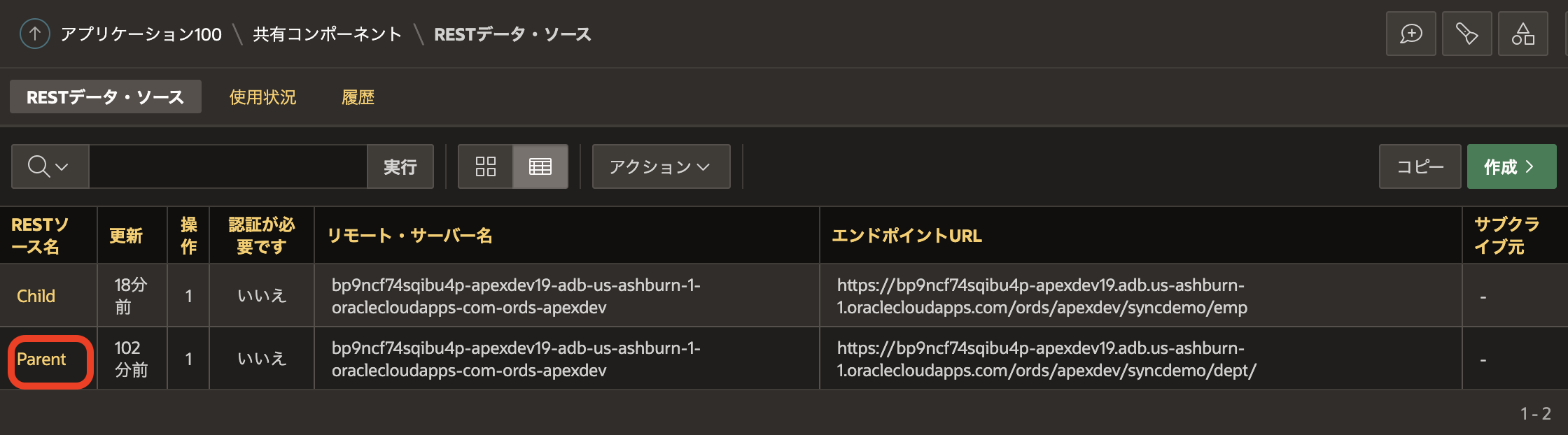The image size is (1568, 435).
Task: Open search column selector magnifier dropdown
Action: 49,166
